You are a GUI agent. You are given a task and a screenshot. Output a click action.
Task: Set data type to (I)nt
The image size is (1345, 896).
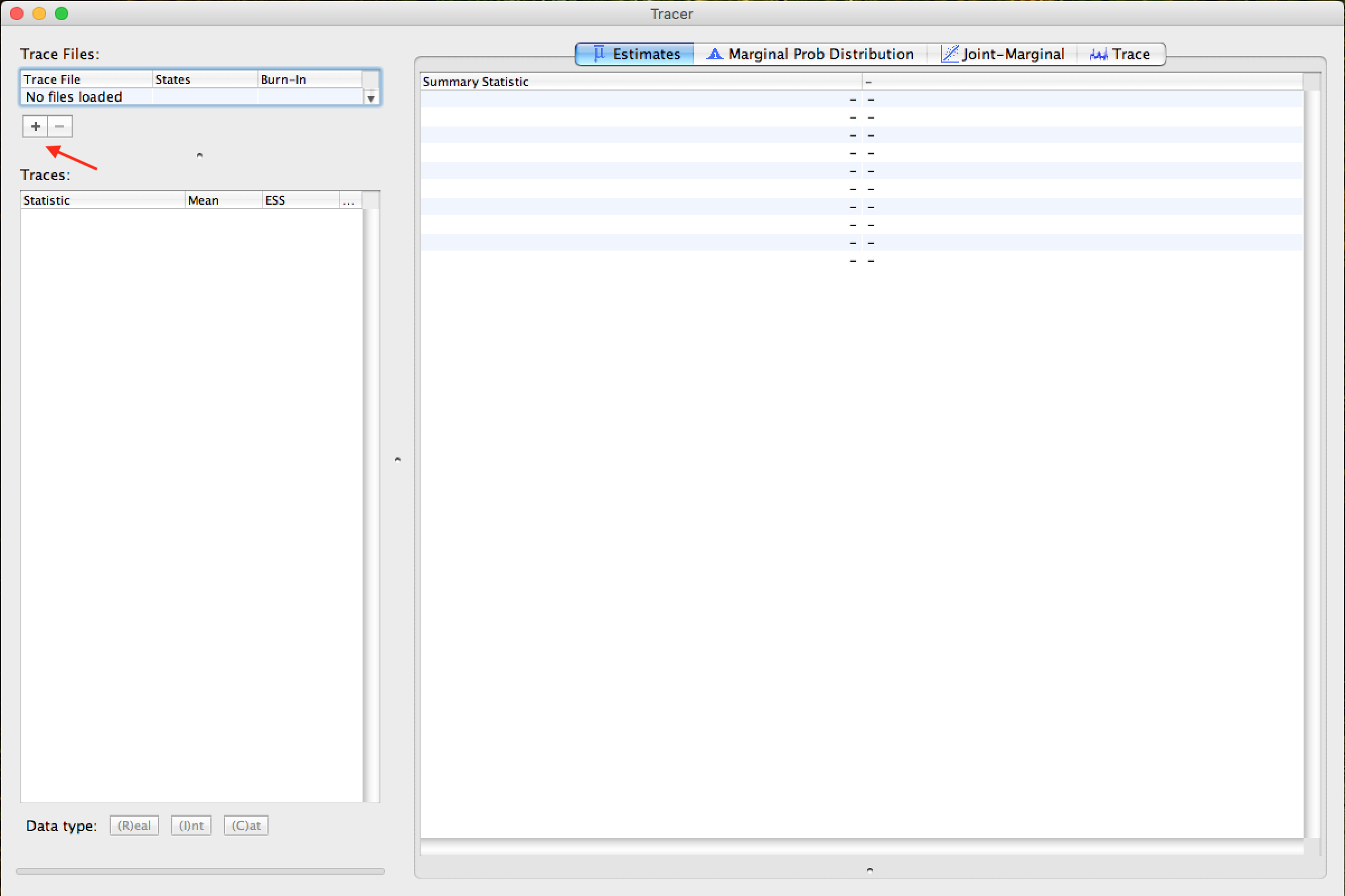(191, 826)
